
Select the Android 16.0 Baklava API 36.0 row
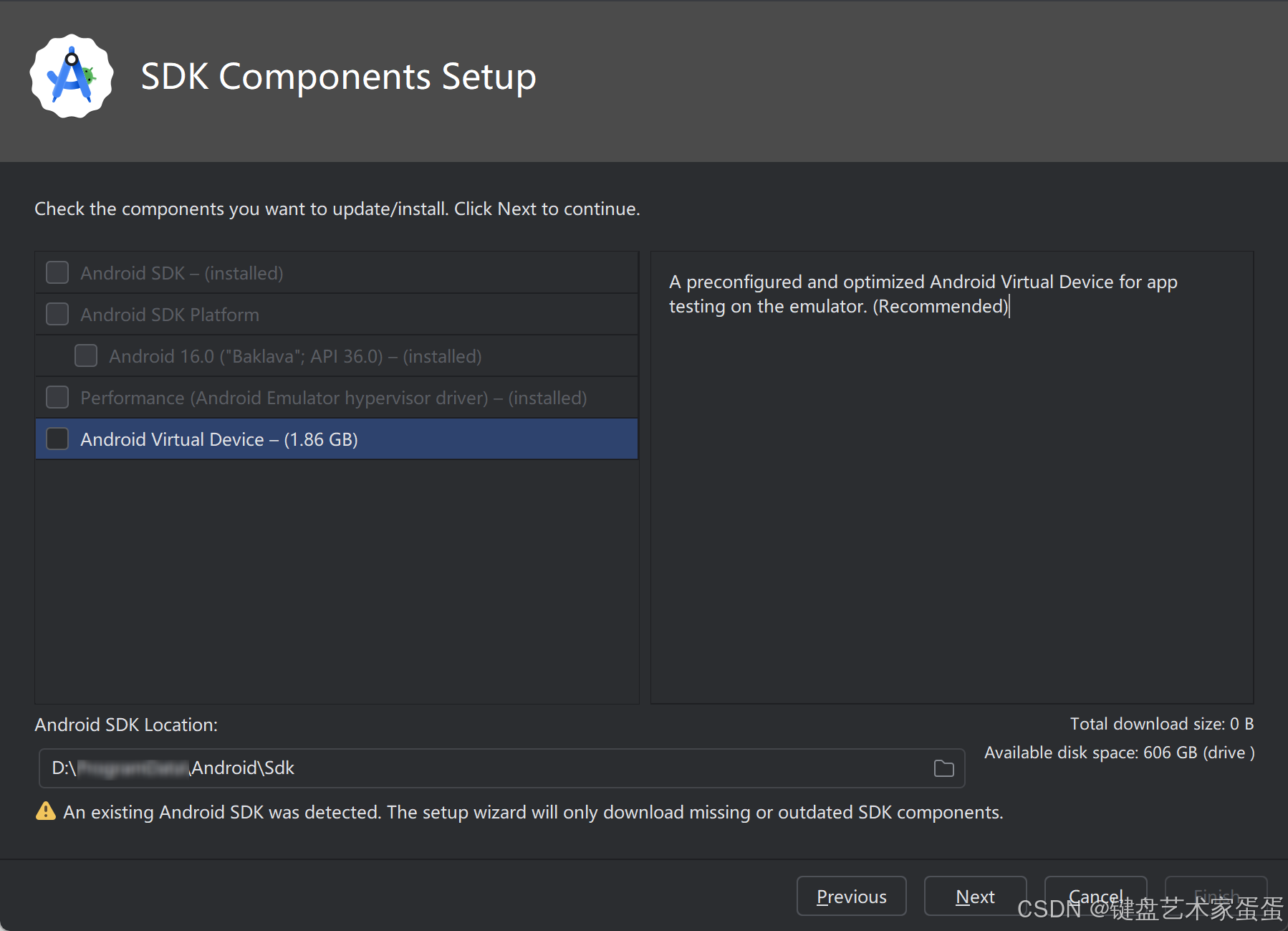coord(337,355)
